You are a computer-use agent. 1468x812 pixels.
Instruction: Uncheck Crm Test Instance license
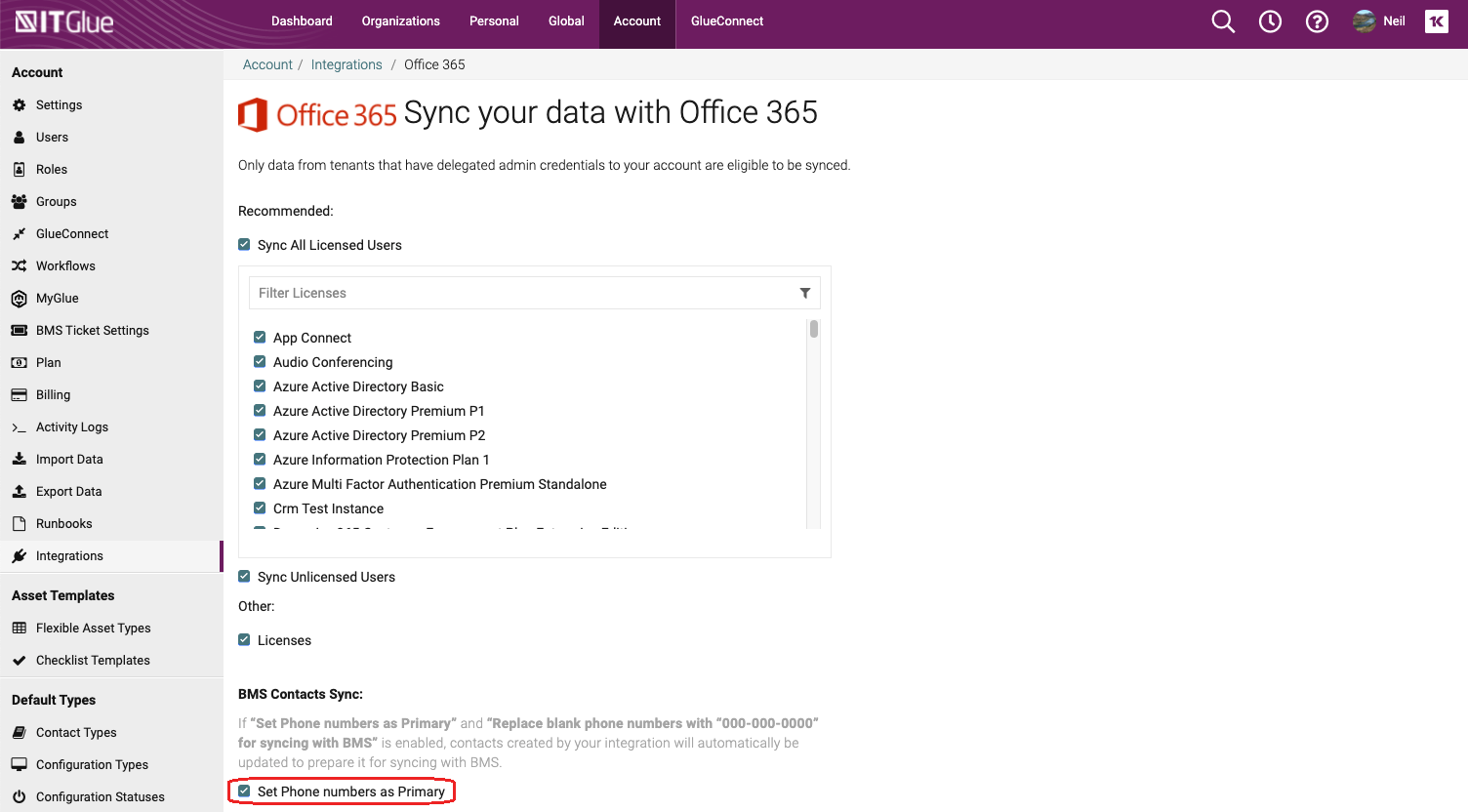[x=260, y=507]
